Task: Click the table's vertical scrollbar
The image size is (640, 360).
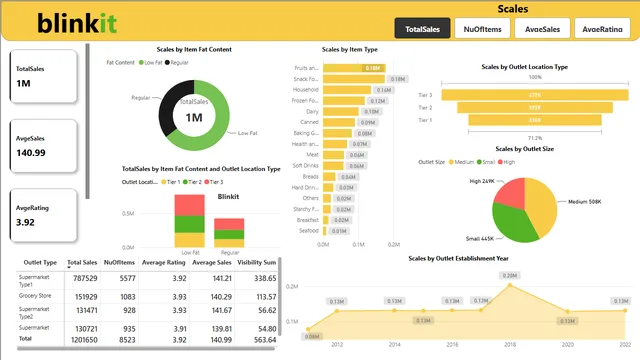Action: click(x=280, y=297)
